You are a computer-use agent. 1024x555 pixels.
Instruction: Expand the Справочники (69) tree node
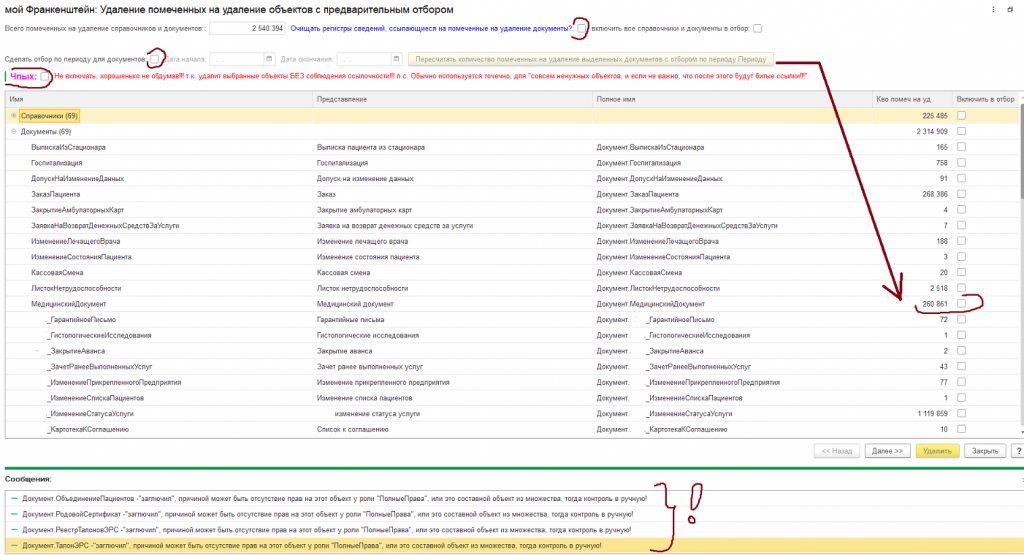[14, 116]
